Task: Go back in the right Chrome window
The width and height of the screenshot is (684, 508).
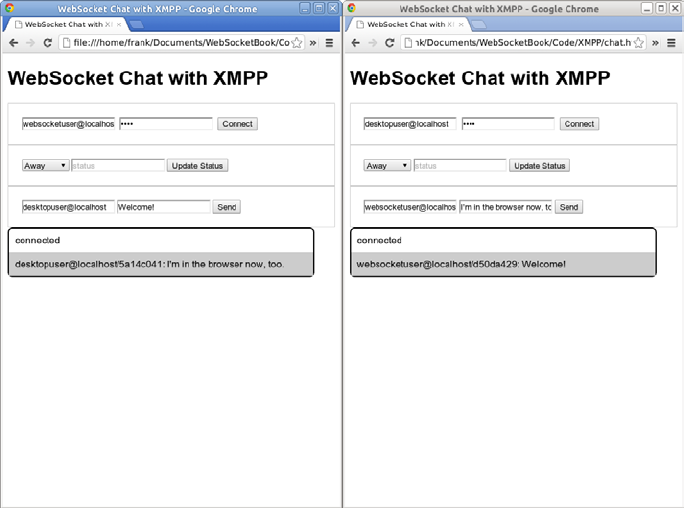Action: [356, 43]
